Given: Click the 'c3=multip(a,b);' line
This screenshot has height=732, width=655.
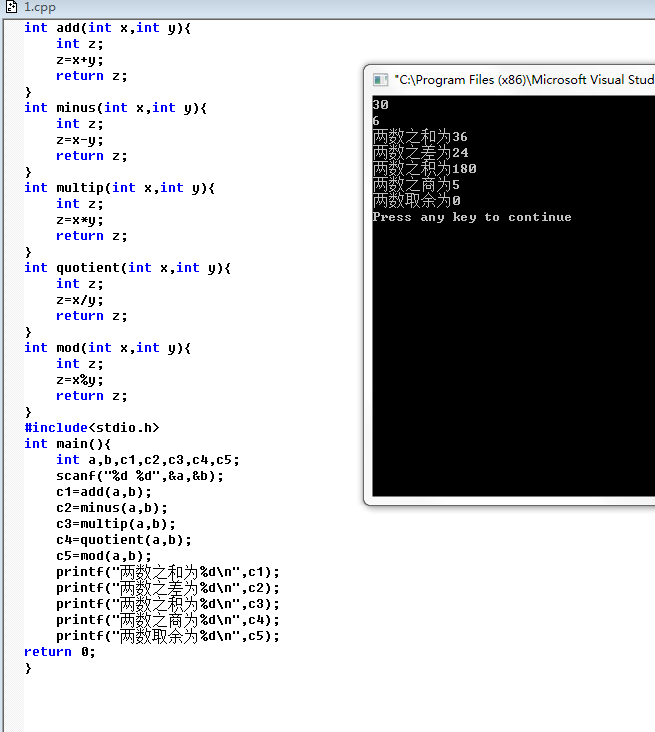Looking at the screenshot, I should 116,524.
